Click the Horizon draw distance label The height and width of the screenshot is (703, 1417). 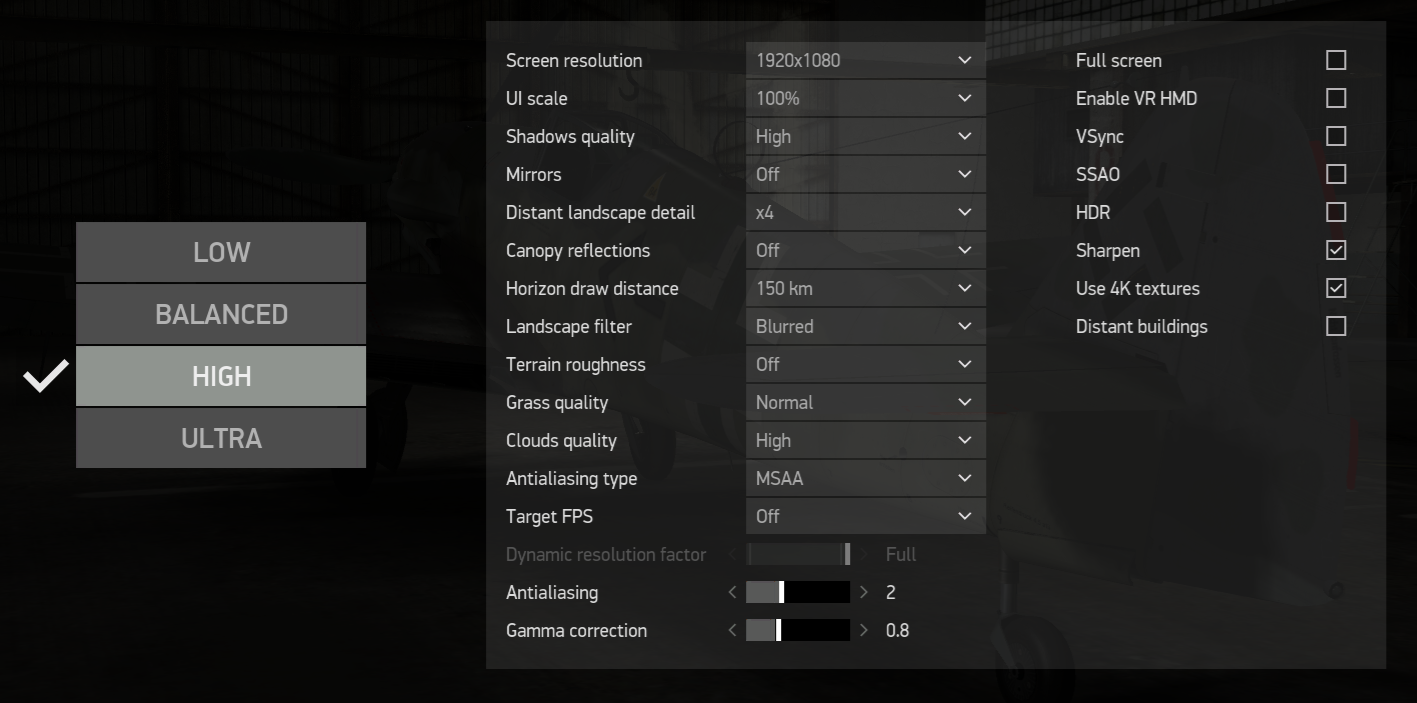(x=592, y=288)
